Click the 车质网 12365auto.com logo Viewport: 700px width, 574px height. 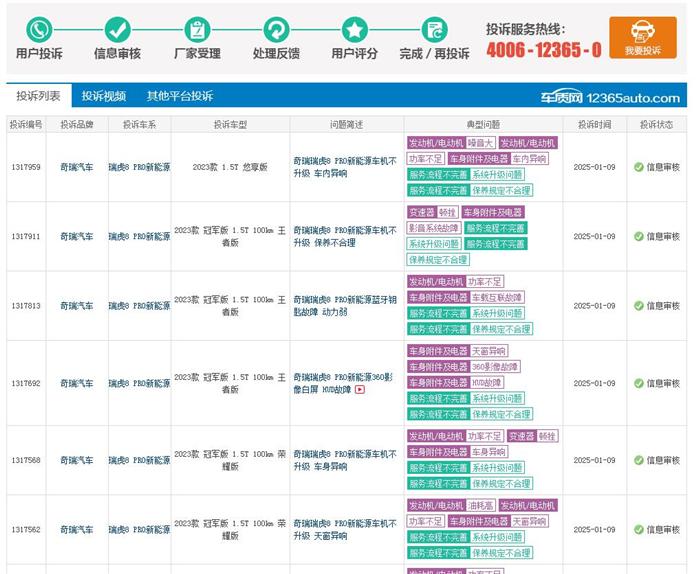[x=610, y=97]
